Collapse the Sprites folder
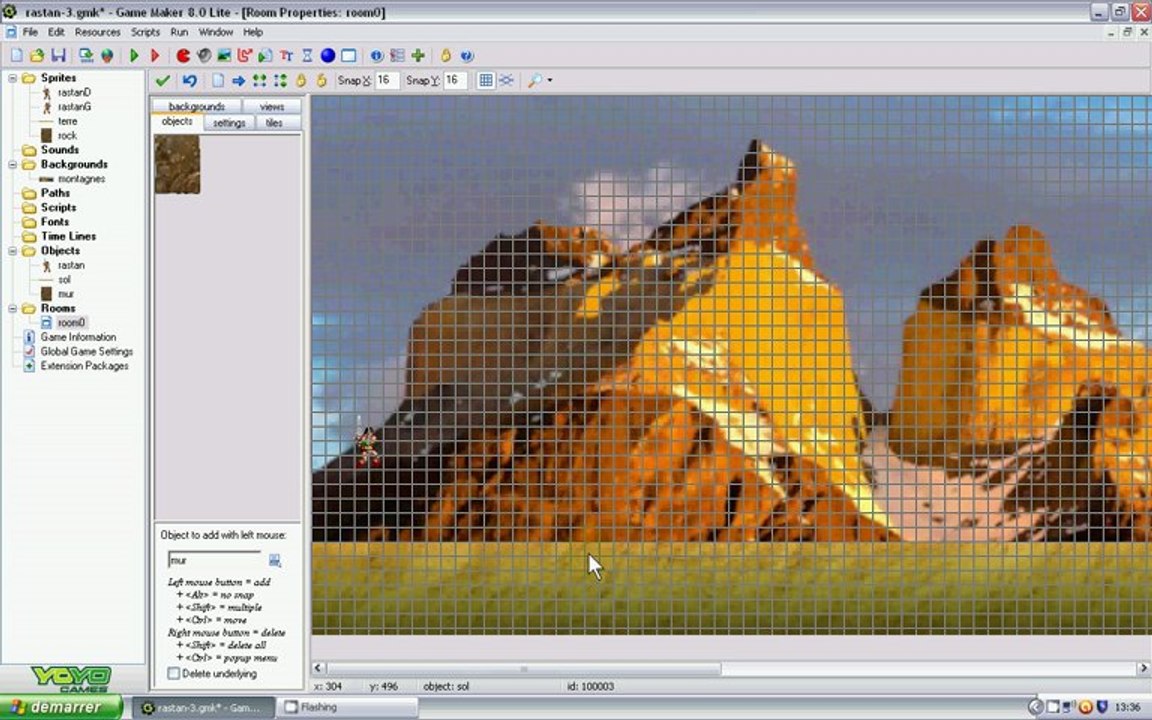 pyautogui.click(x=12, y=78)
